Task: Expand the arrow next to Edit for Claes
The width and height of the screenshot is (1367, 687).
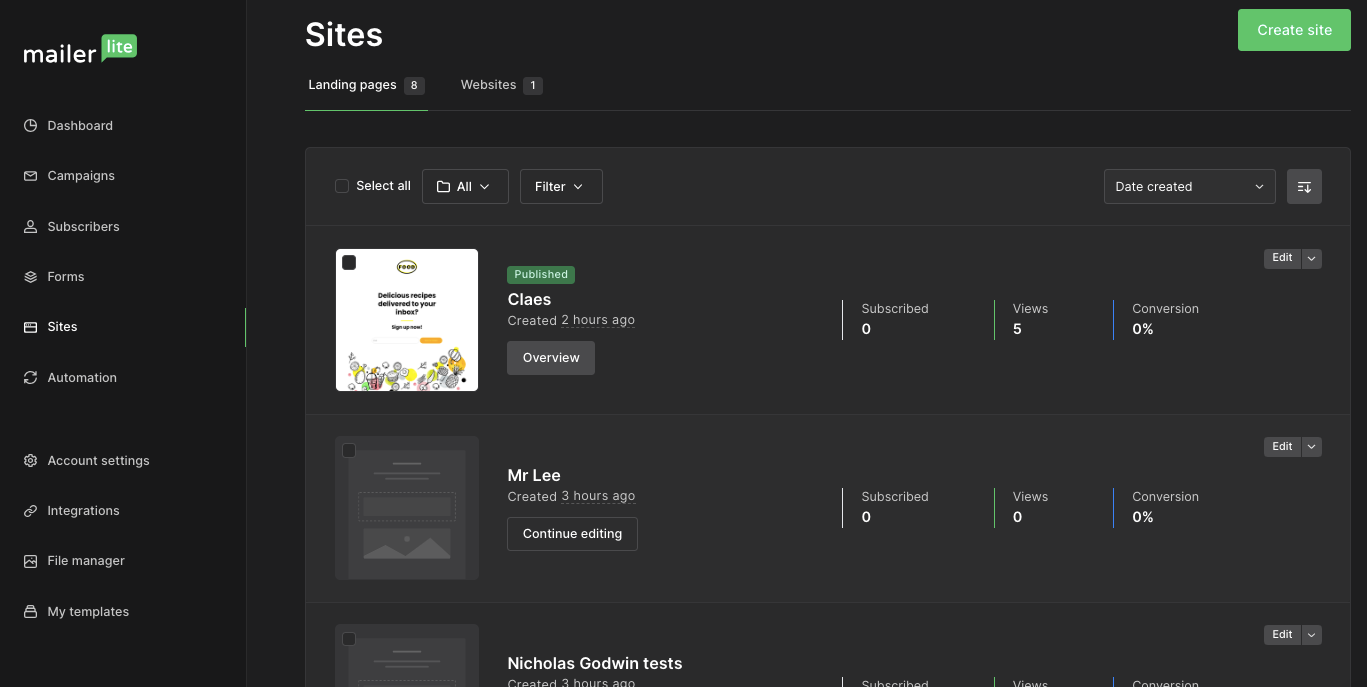Action: pos(1312,258)
